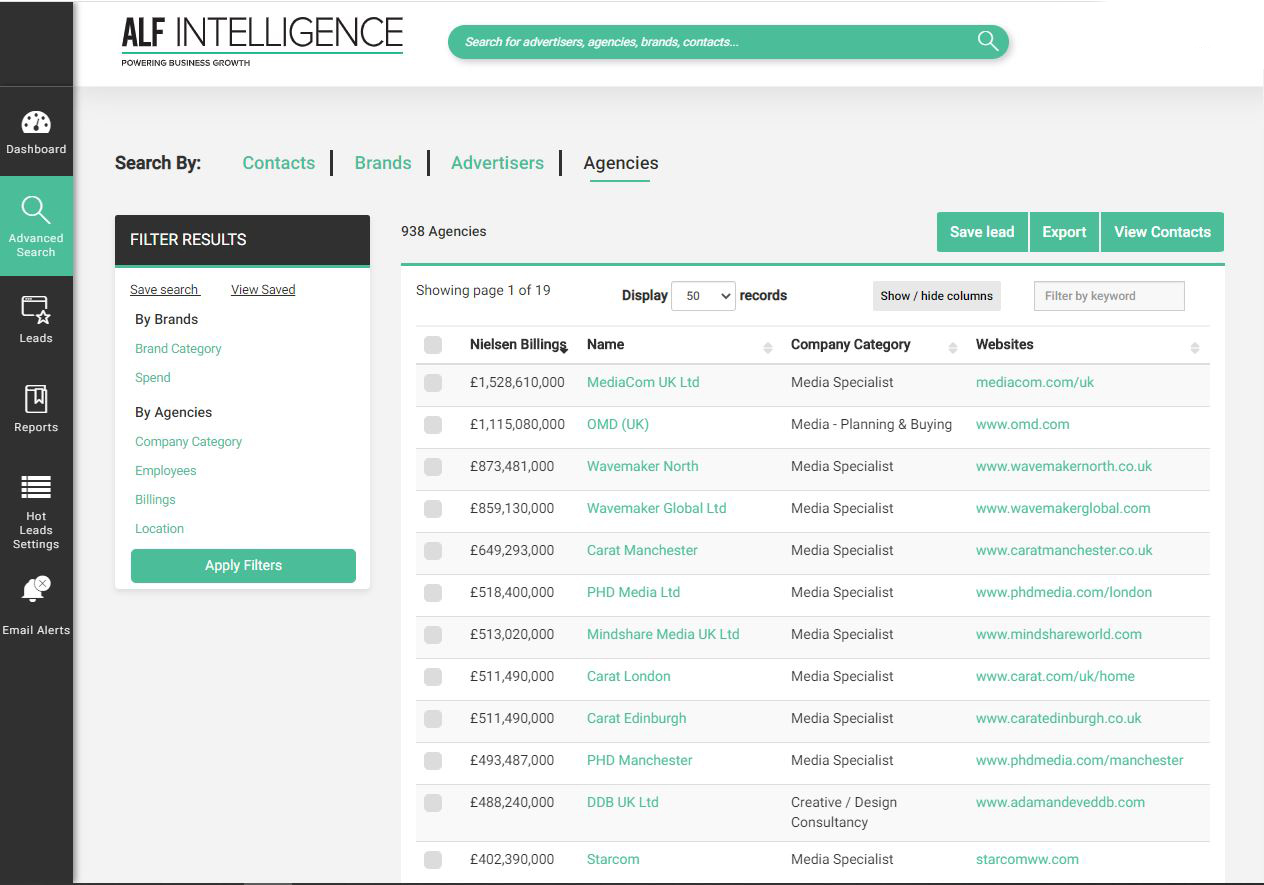
Task: Switch to the Contacts search tab
Action: tap(279, 163)
